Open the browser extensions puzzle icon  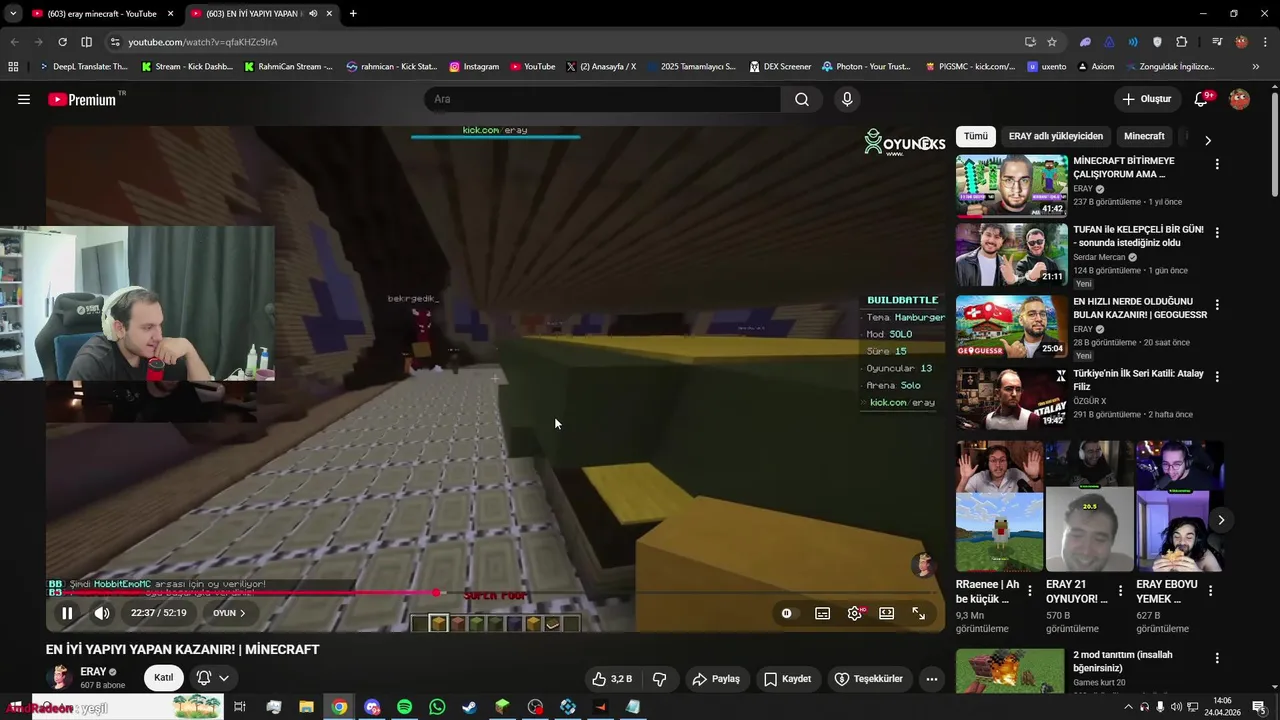(x=1182, y=42)
